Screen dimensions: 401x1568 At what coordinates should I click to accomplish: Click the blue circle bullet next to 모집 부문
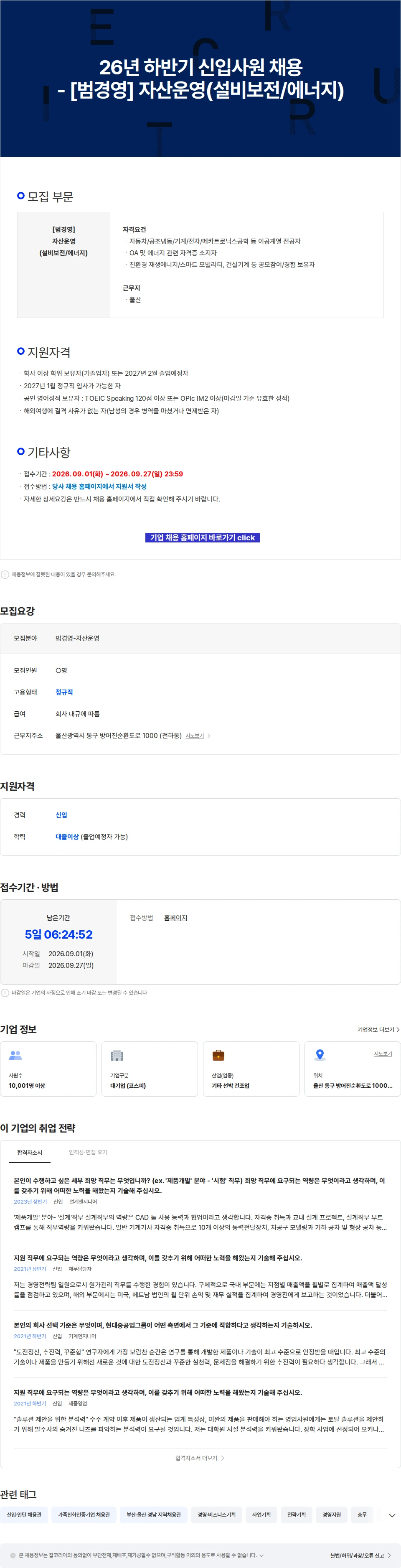point(21,196)
